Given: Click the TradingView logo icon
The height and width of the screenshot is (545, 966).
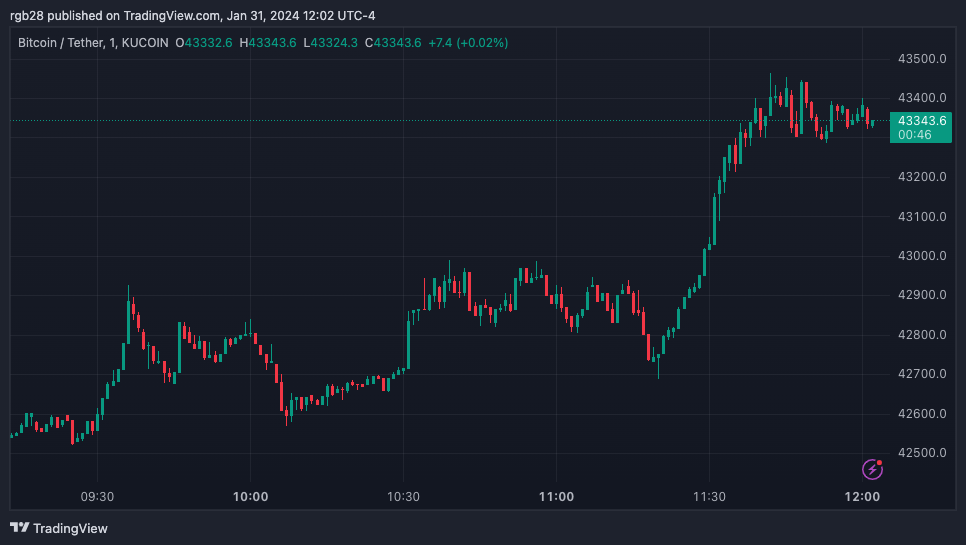Looking at the screenshot, I should 20,528.
